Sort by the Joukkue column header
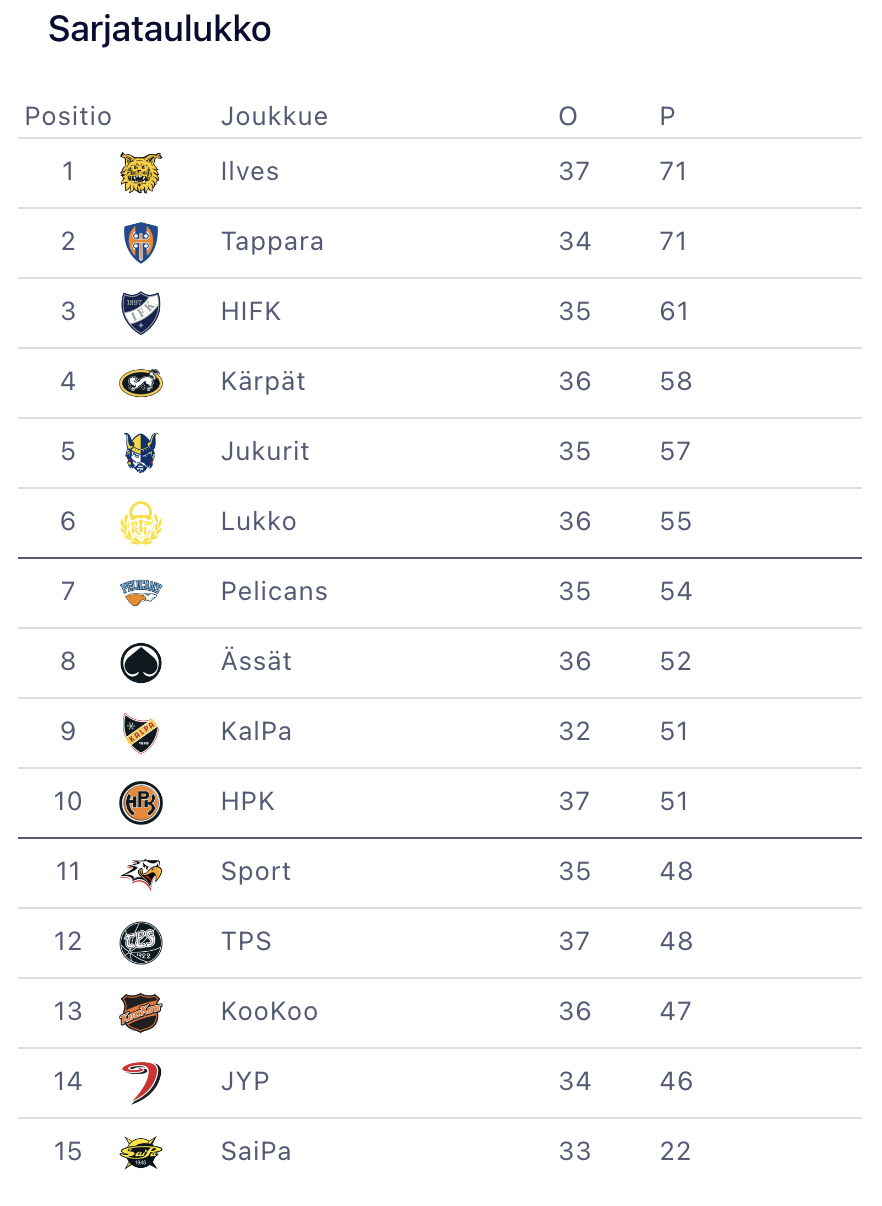 coord(274,117)
